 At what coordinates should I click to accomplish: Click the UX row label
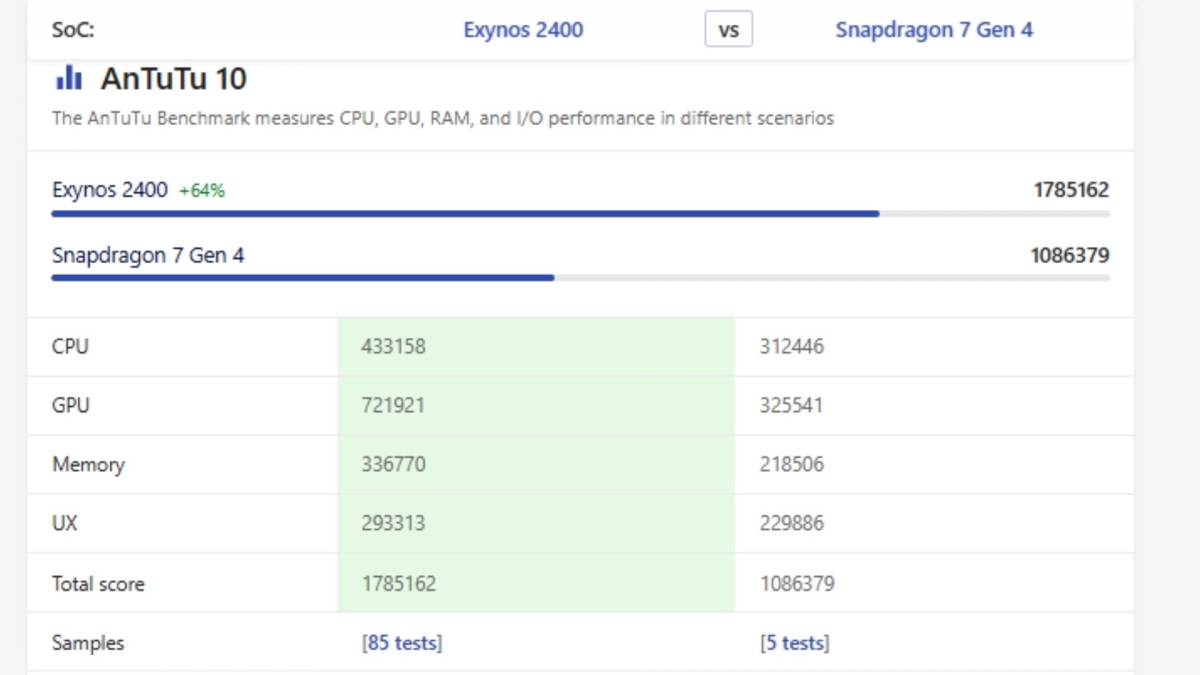pos(64,523)
